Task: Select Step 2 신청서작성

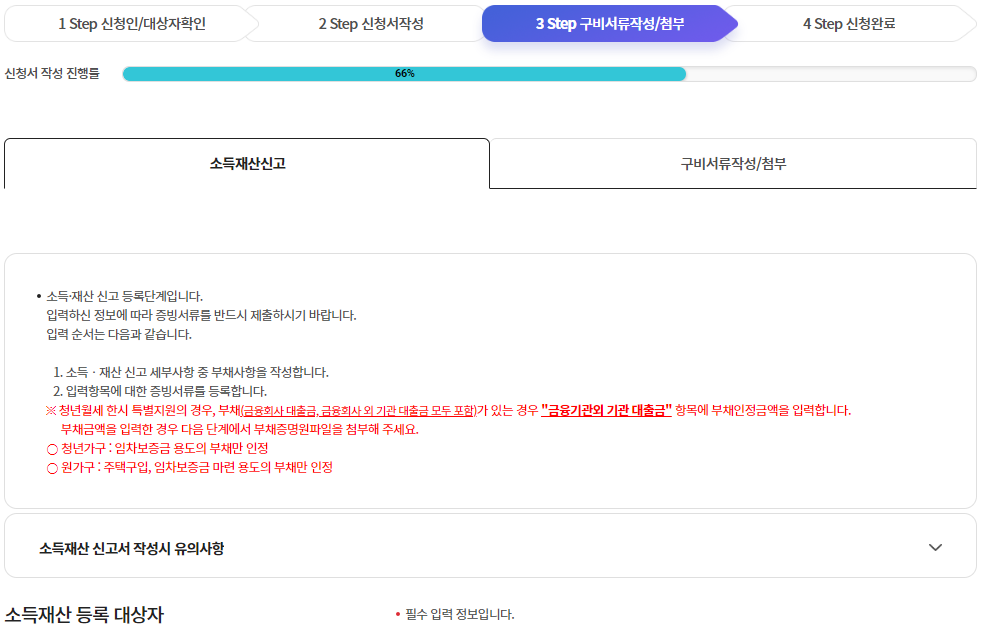Action: 366,22
